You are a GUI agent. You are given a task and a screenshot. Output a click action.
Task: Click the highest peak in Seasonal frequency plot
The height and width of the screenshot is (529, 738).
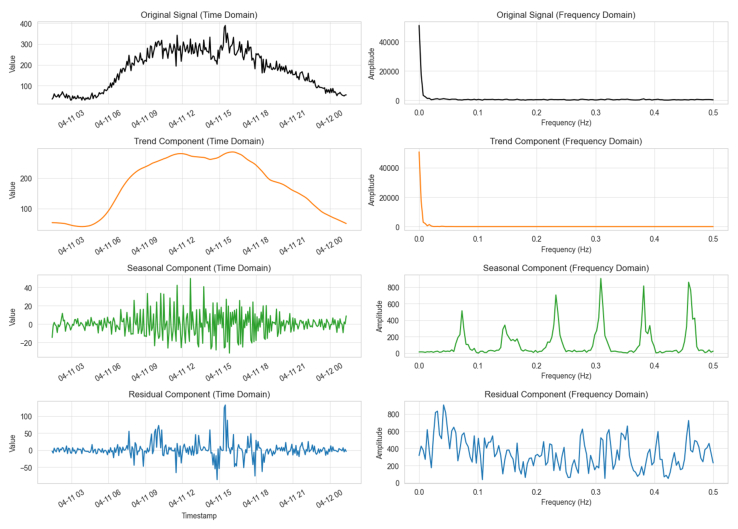(x=601, y=280)
